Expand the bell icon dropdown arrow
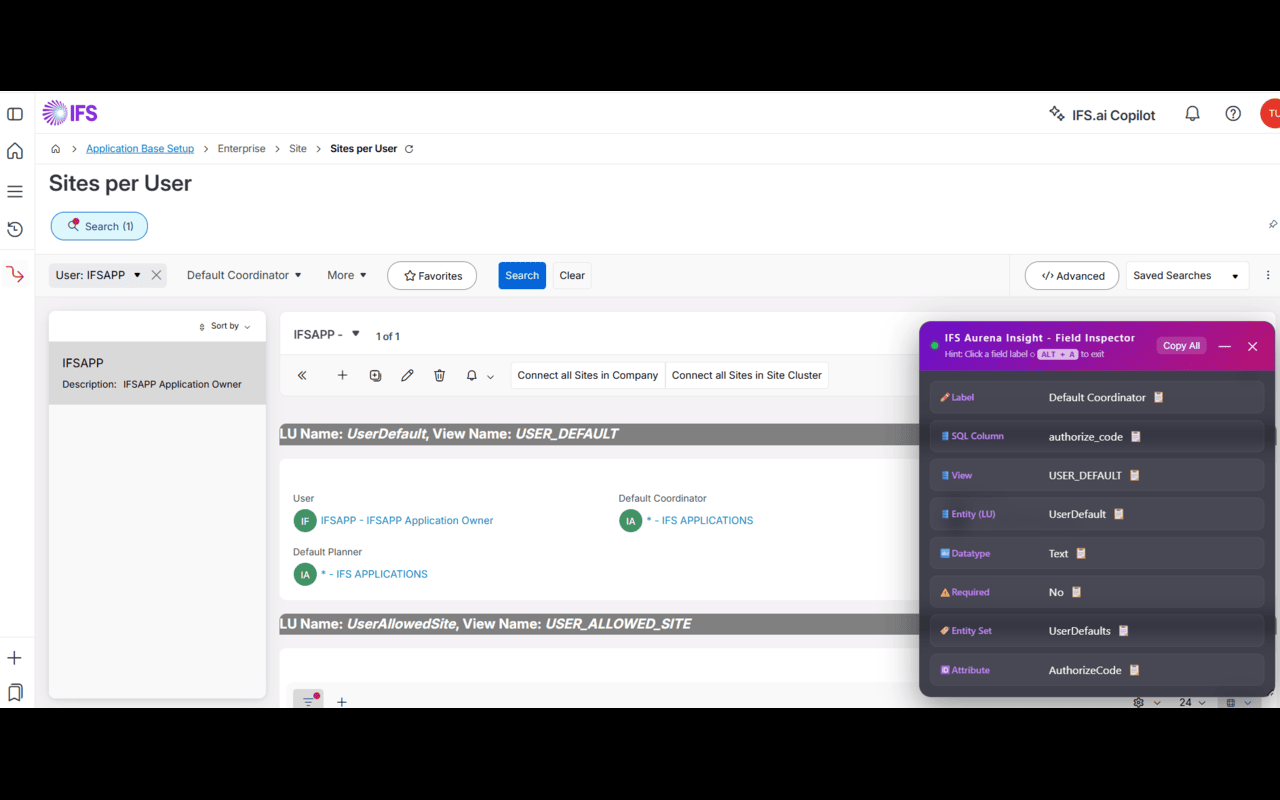Screen dimensions: 1280x800 click(x=490, y=377)
